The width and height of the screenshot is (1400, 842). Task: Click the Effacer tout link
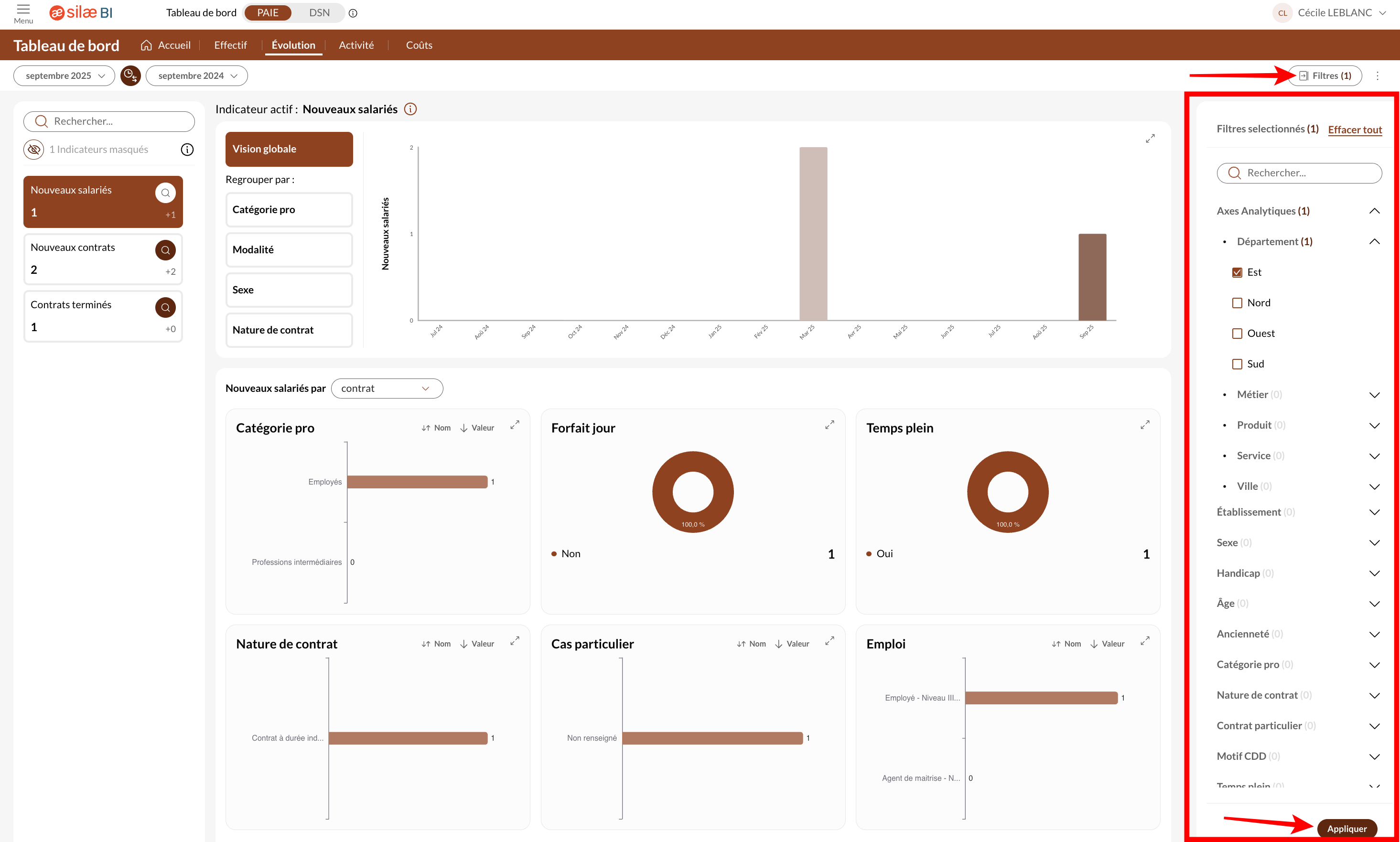coord(1355,130)
